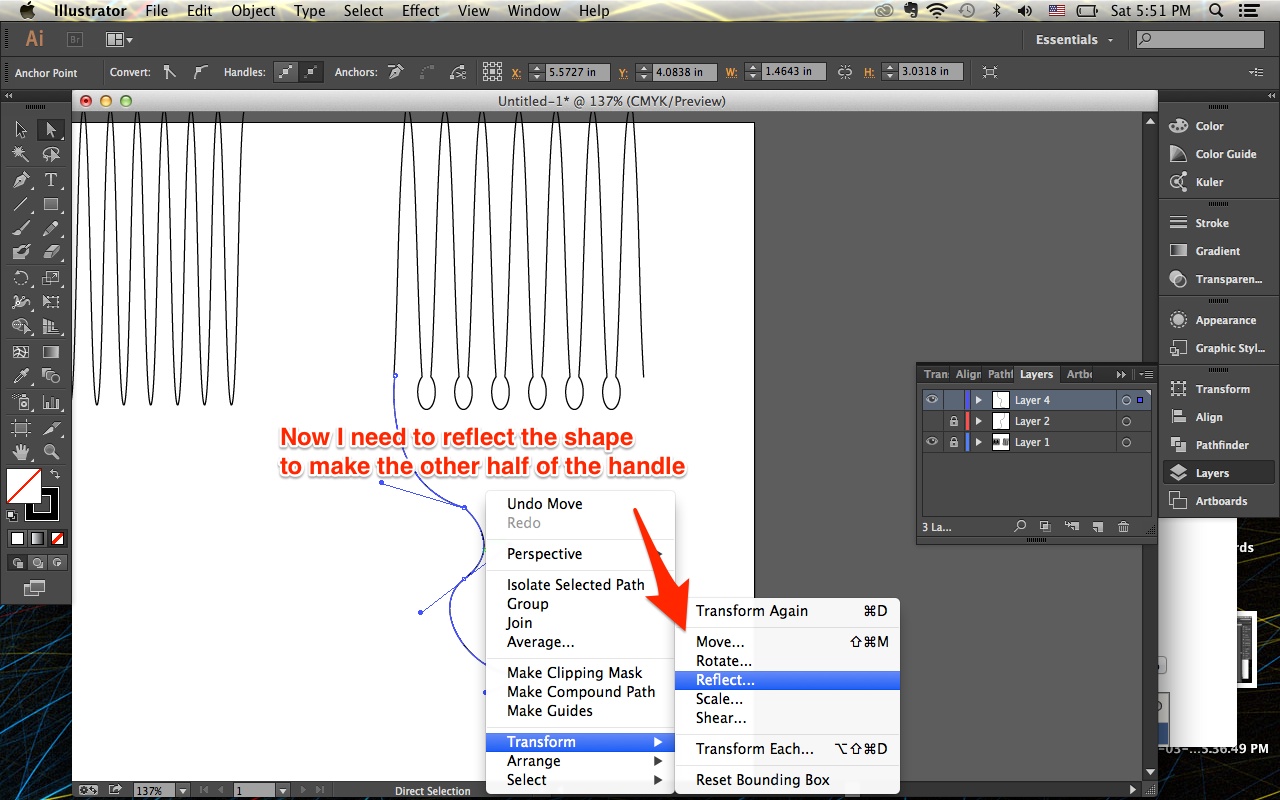Select the Eyedropper tool
Viewport: 1280px width, 800px height.
21,377
